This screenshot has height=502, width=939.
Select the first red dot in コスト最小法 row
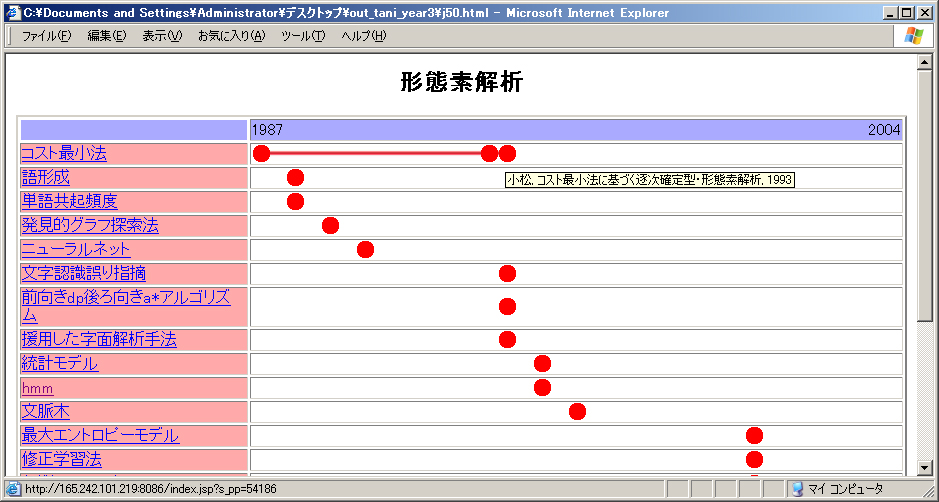click(x=262, y=153)
